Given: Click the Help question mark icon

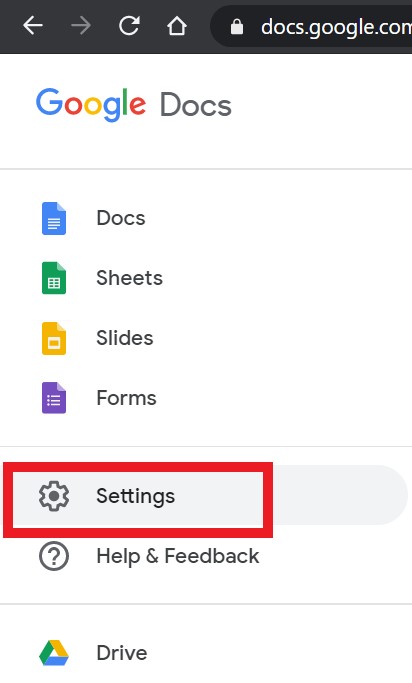Looking at the screenshot, I should click(54, 556).
